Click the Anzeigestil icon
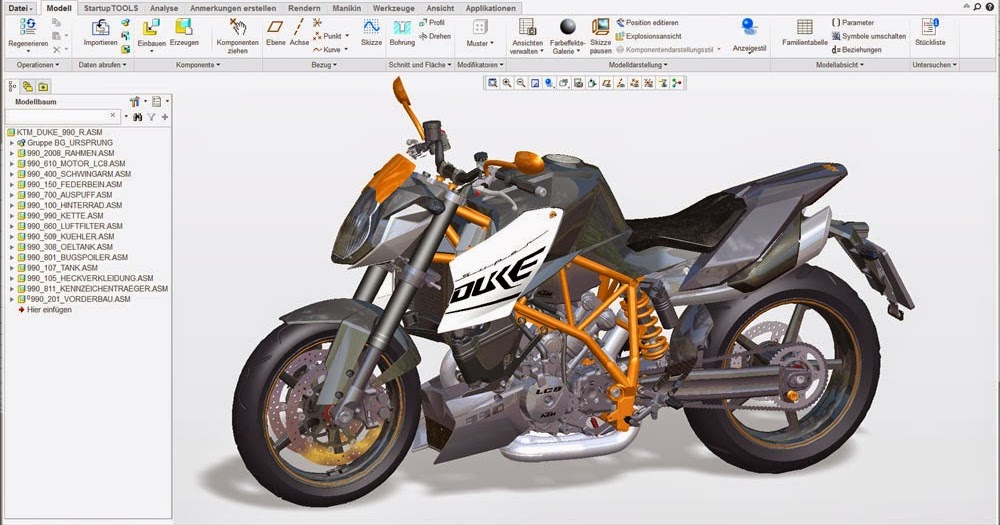This screenshot has height=525, width=1000. pyautogui.click(x=749, y=27)
